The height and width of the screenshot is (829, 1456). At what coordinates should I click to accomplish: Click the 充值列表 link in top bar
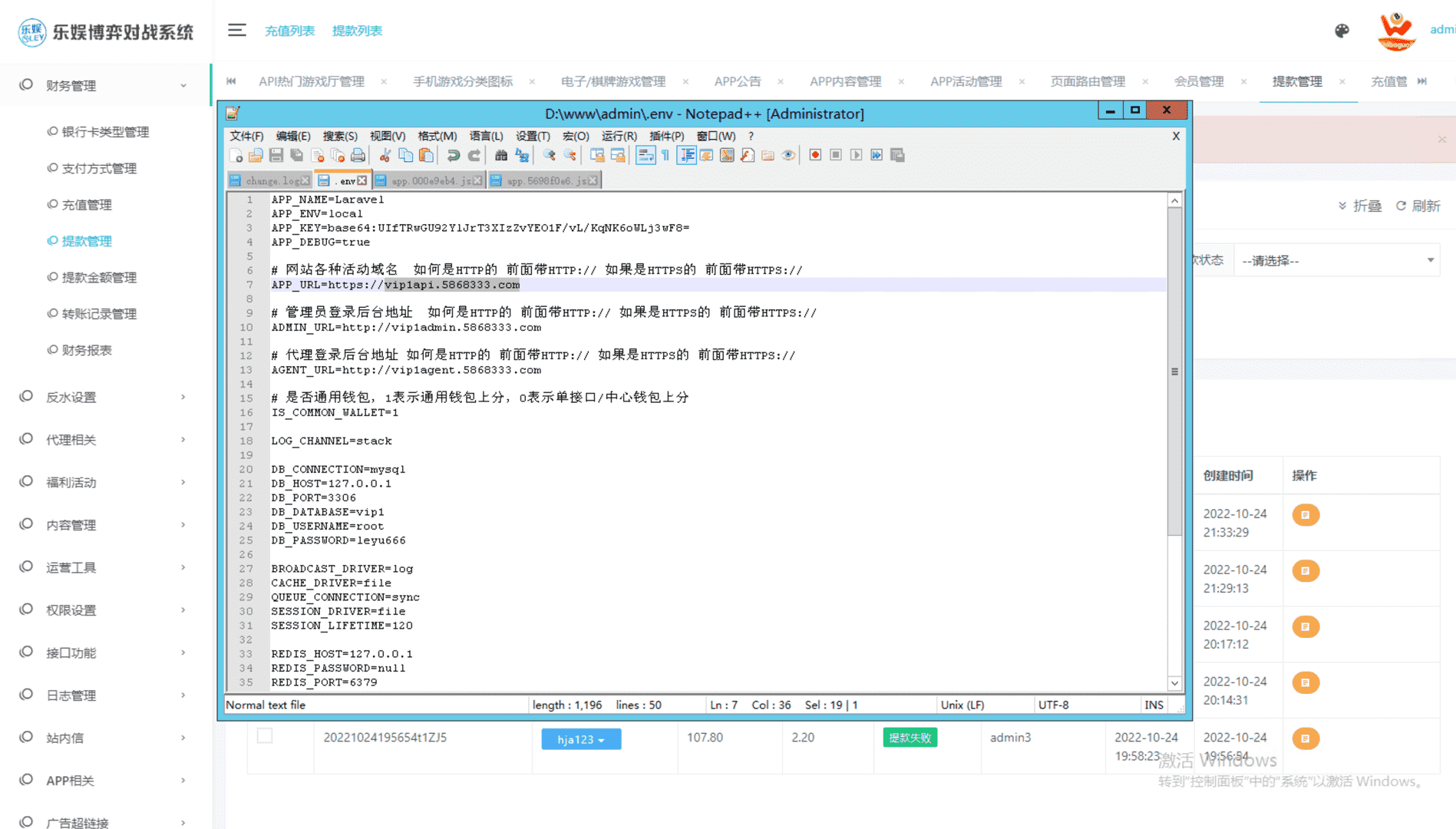[x=289, y=31]
